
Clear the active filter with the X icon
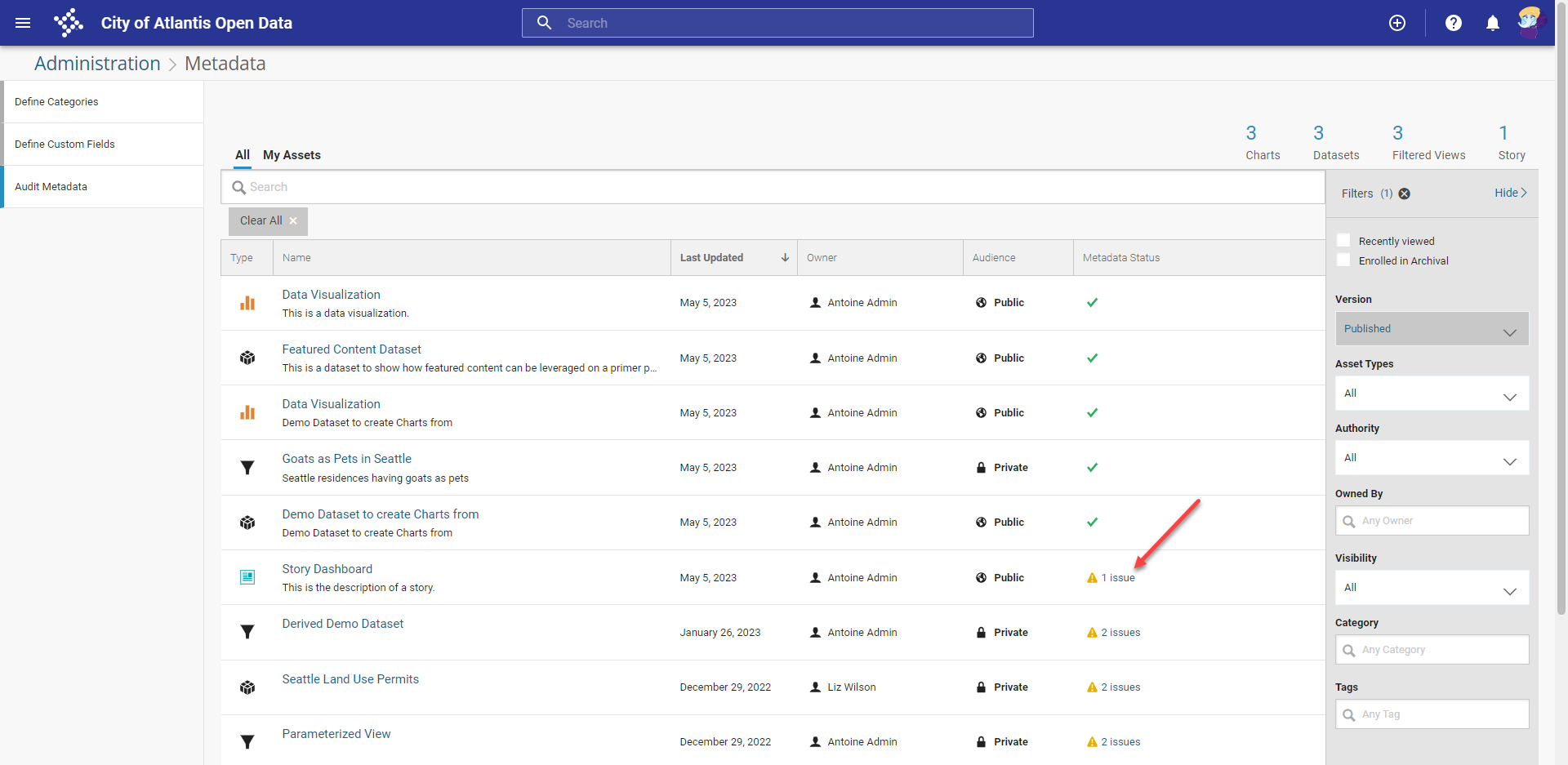click(x=1405, y=193)
